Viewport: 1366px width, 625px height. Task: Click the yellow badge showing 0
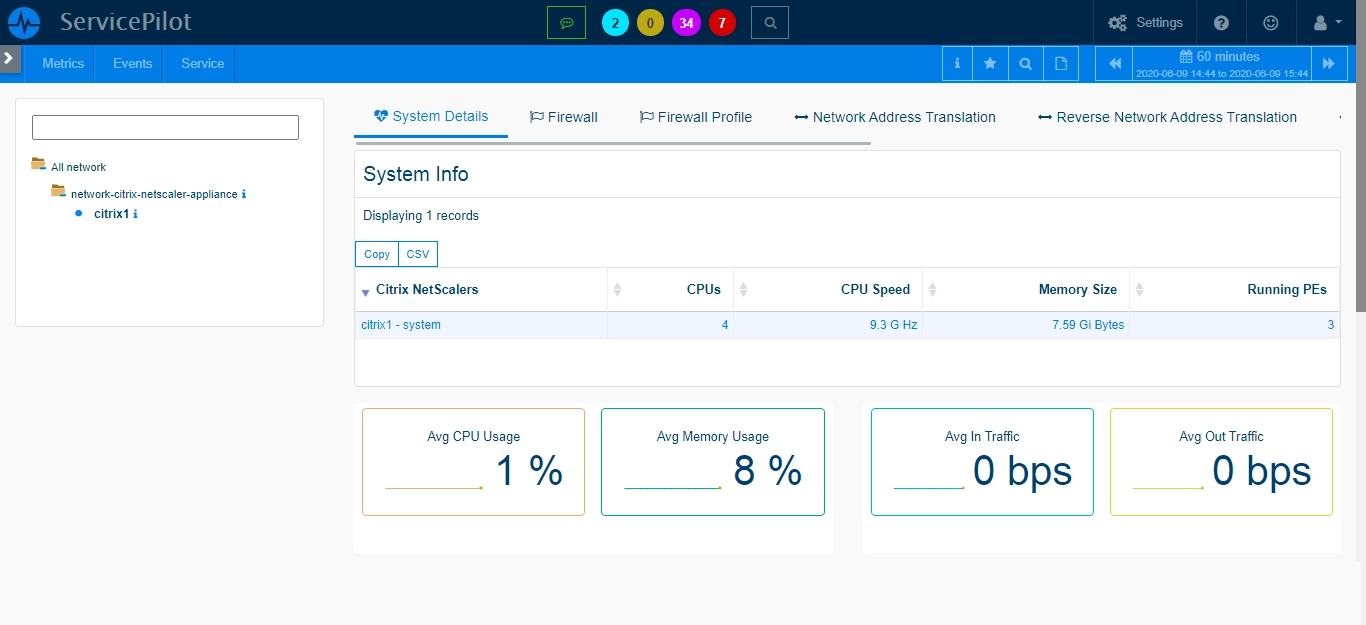650,23
